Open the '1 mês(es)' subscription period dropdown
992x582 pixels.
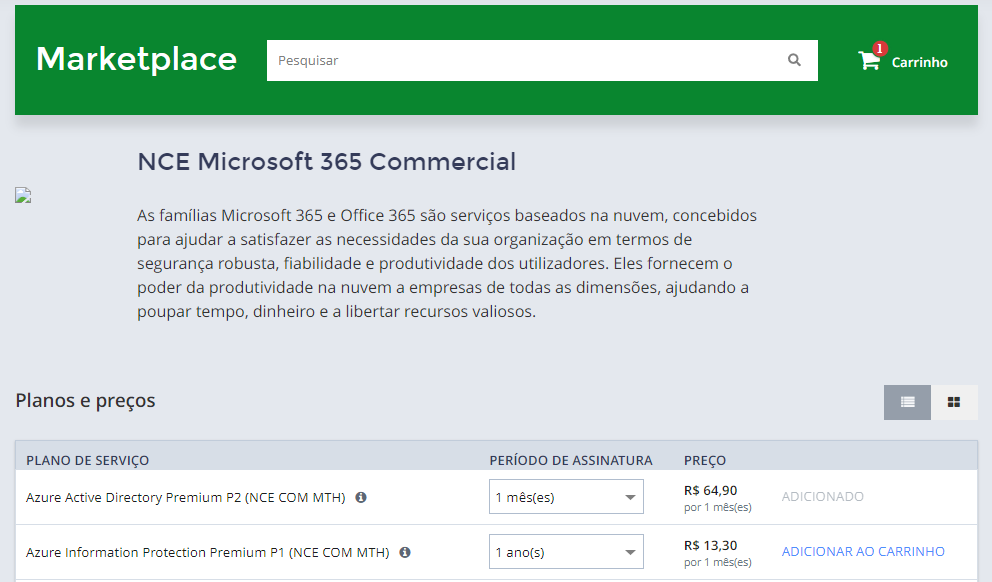(x=566, y=497)
